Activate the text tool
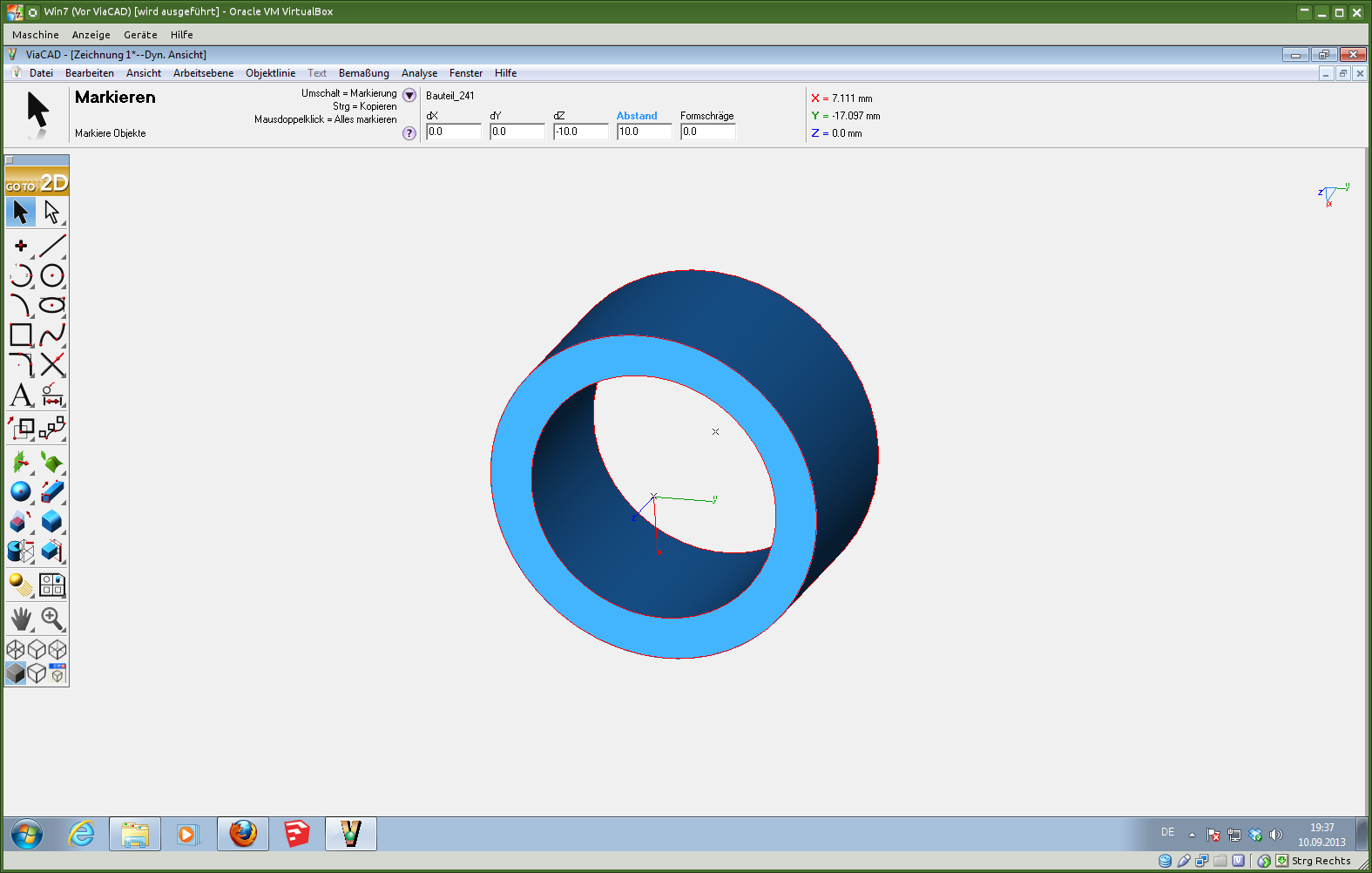1372x873 pixels. 21,396
